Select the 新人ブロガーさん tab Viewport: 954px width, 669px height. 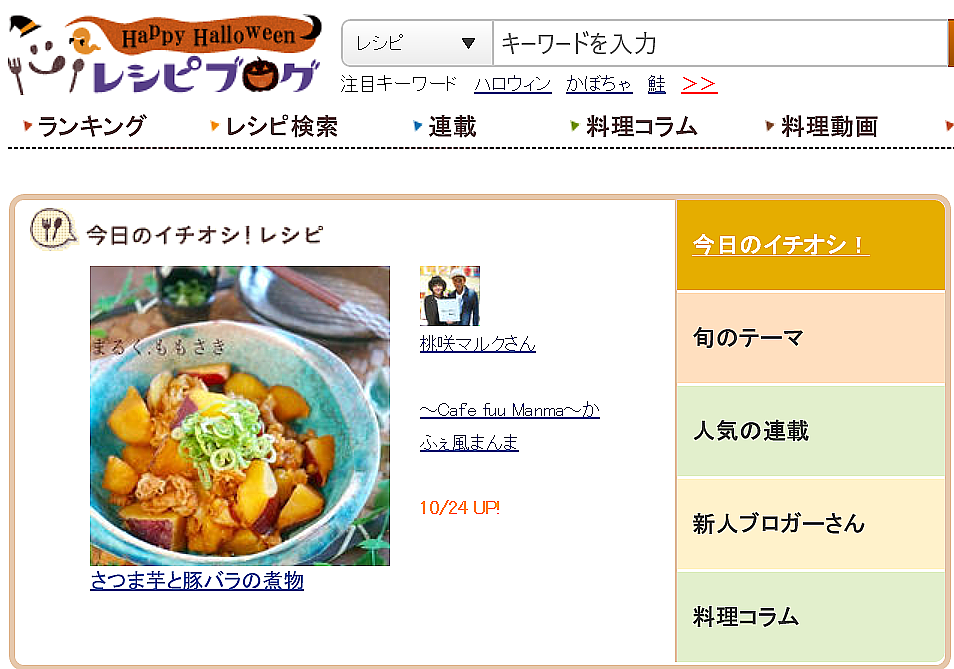point(810,524)
